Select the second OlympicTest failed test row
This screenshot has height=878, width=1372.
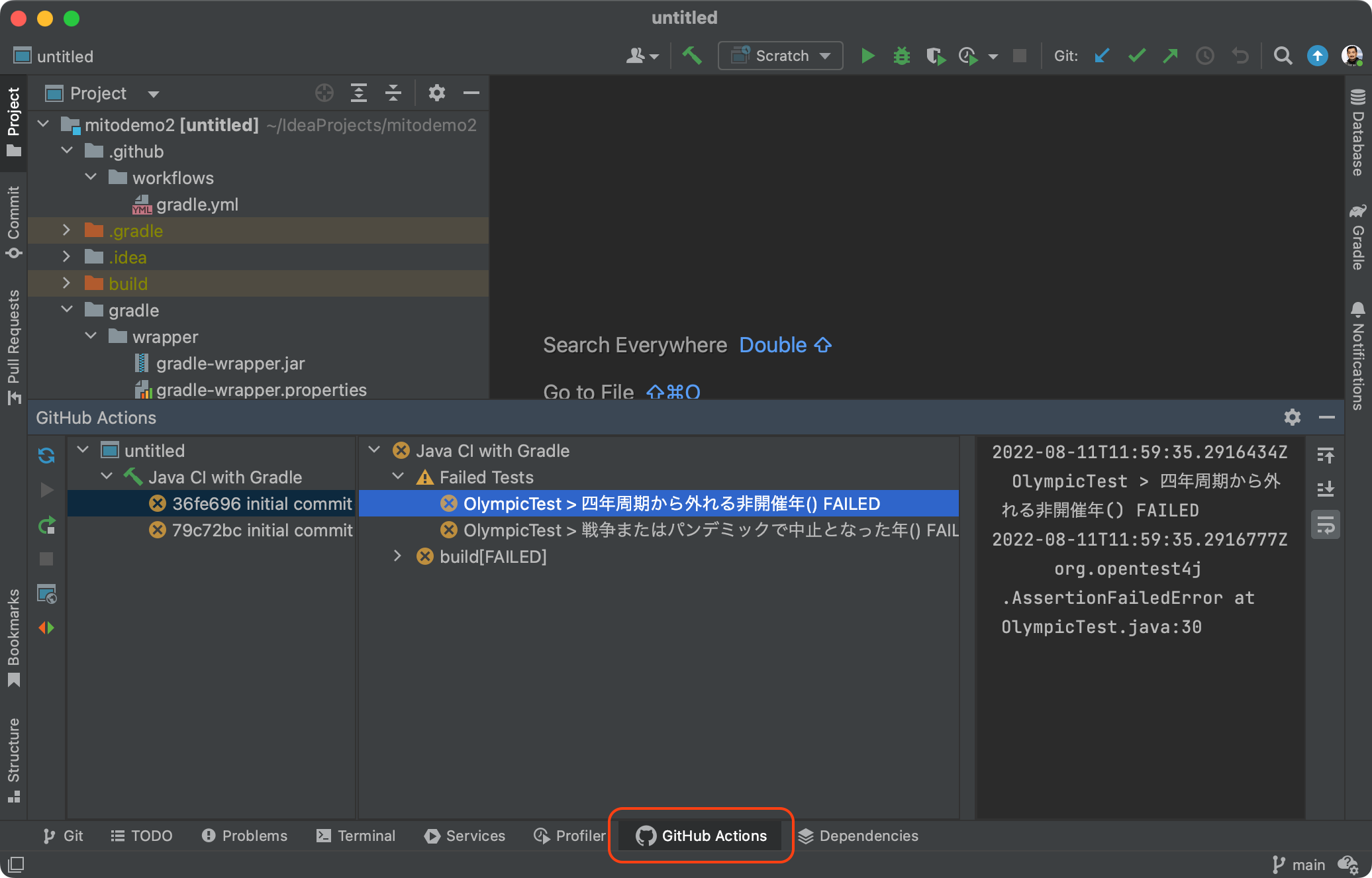point(659,530)
